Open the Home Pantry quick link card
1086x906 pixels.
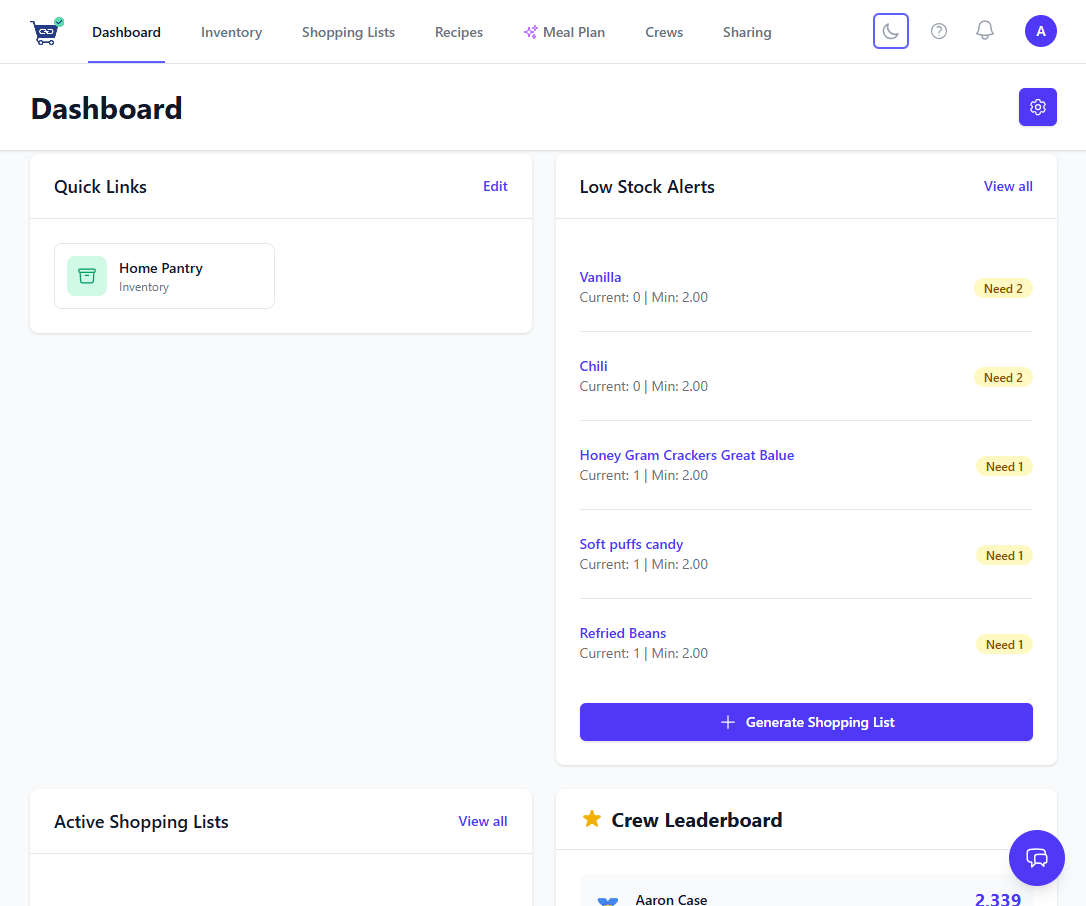[164, 275]
